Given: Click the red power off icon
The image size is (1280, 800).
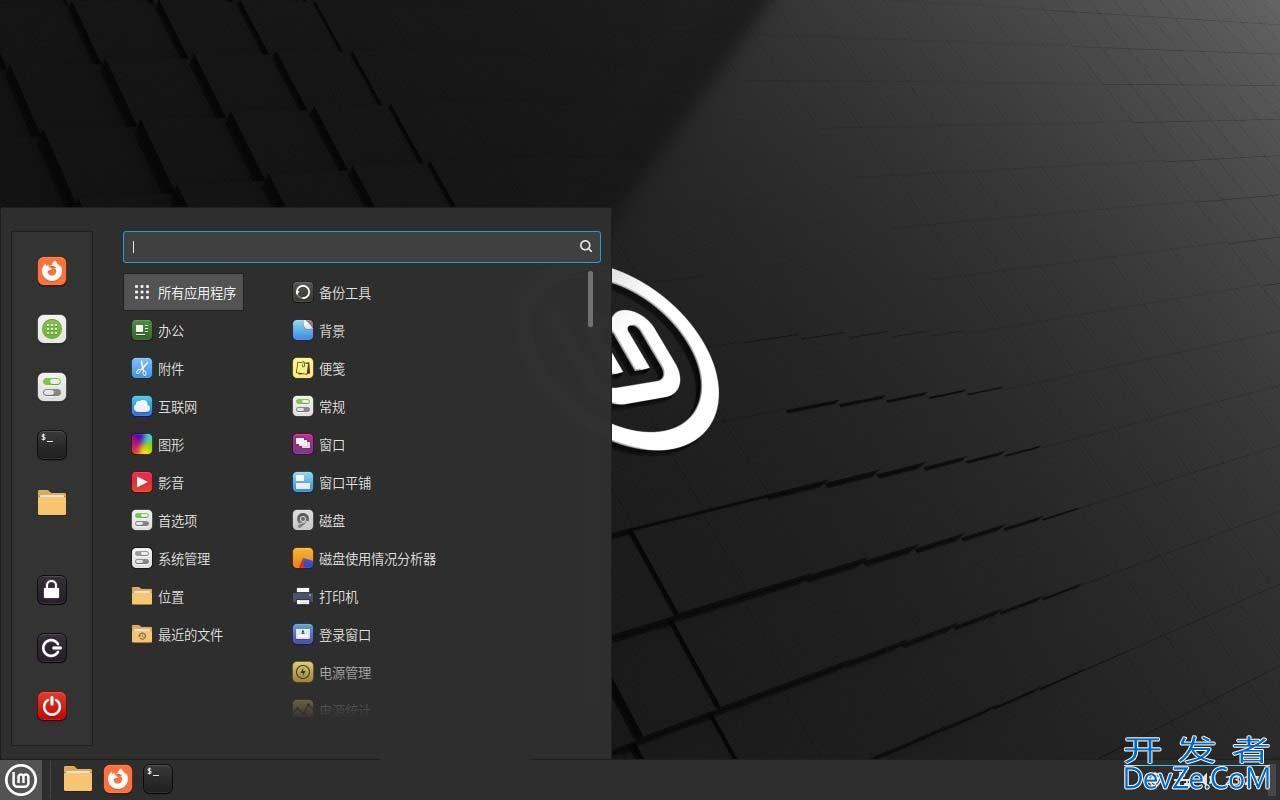Looking at the screenshot, I should pos(52,706).
